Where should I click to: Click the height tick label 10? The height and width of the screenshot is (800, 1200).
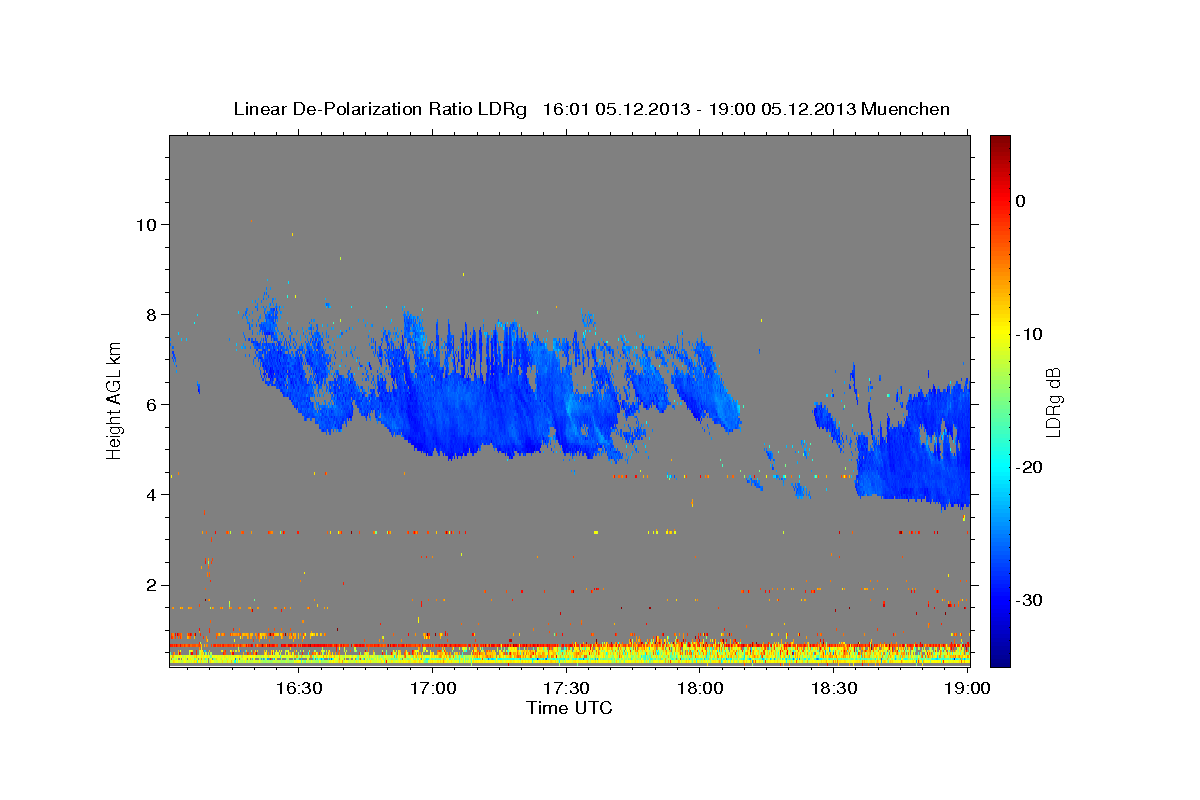tap(147, 224)
